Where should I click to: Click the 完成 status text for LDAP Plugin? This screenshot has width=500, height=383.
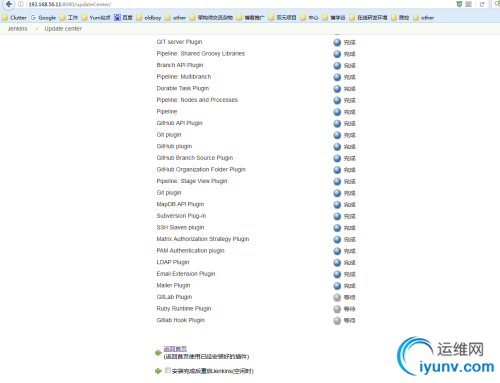(x=350, y=263)
